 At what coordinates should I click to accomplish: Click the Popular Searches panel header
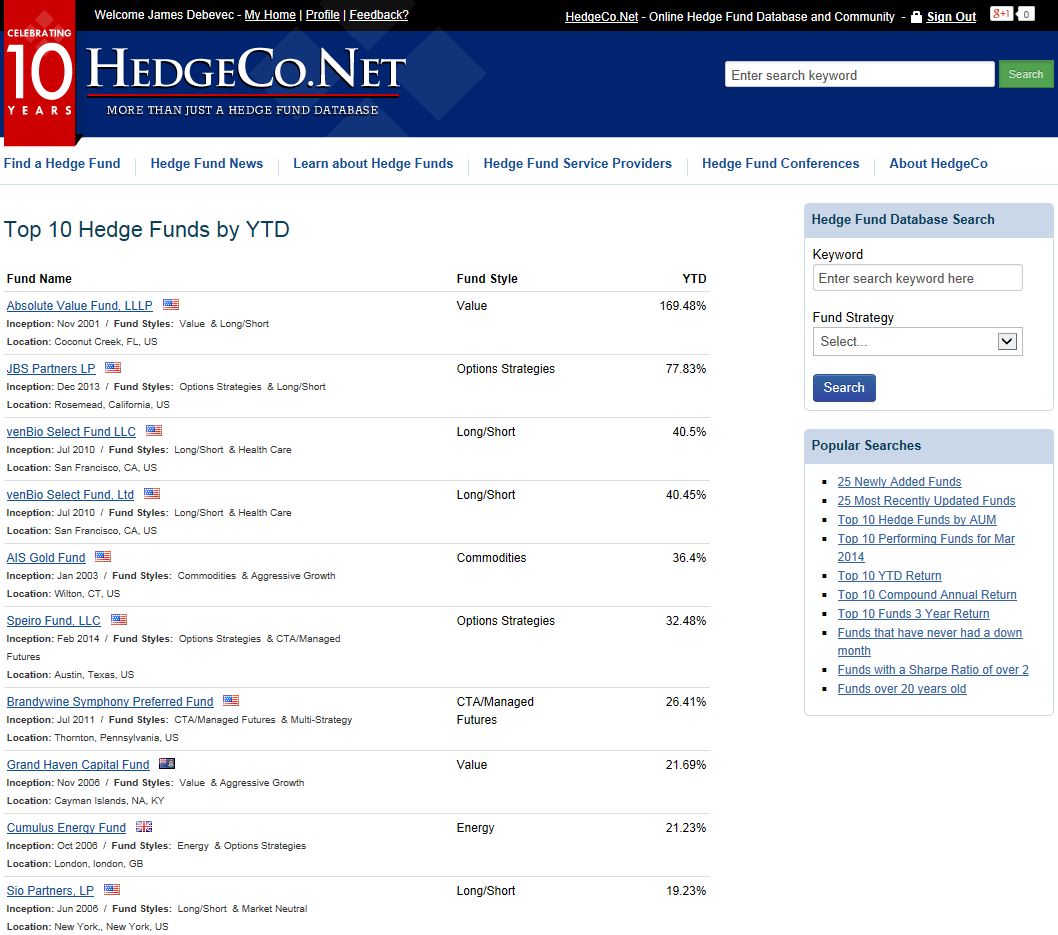(x=928, y=446)
